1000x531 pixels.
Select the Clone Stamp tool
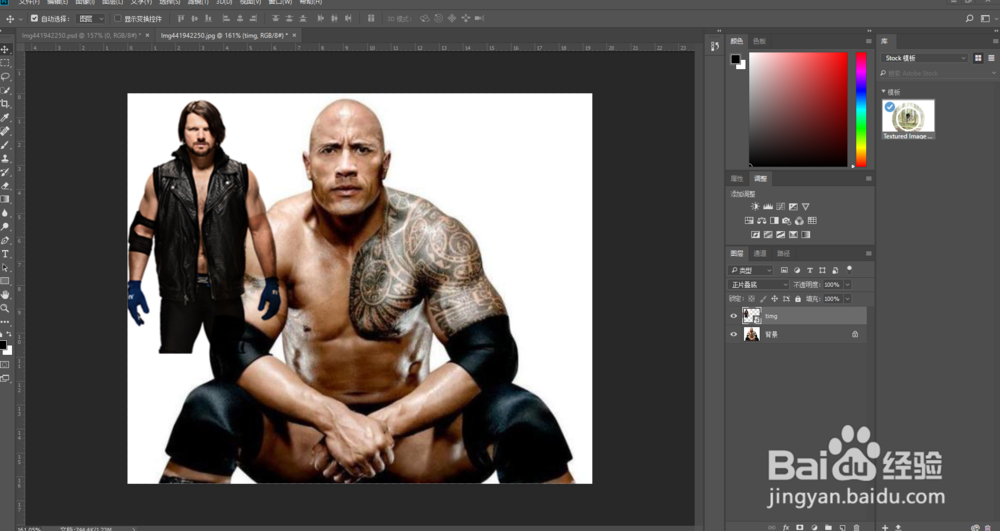(x=5, y=159)
